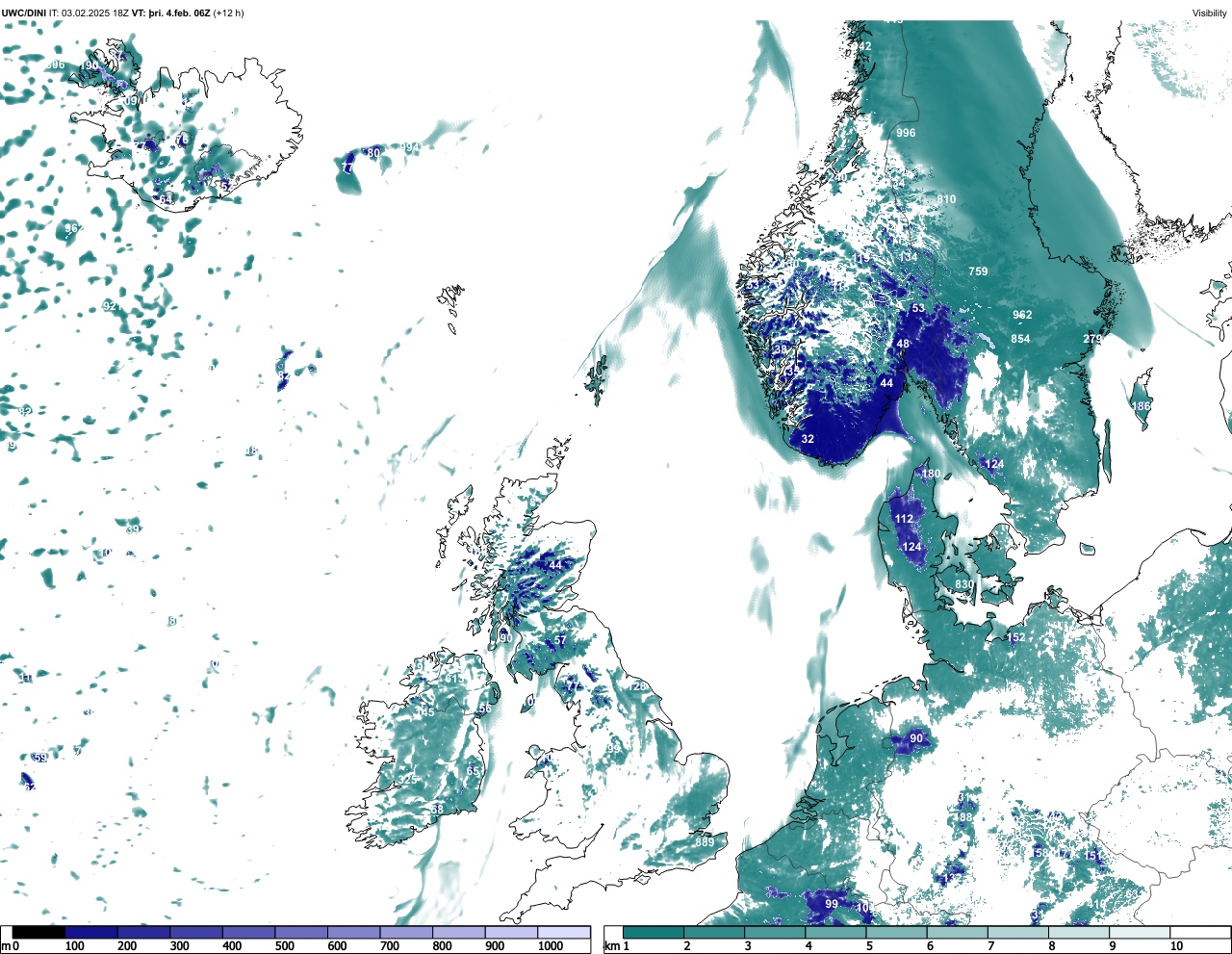
Task: Pick the 200–300 m legend color segment
Action: coord(144,932)
